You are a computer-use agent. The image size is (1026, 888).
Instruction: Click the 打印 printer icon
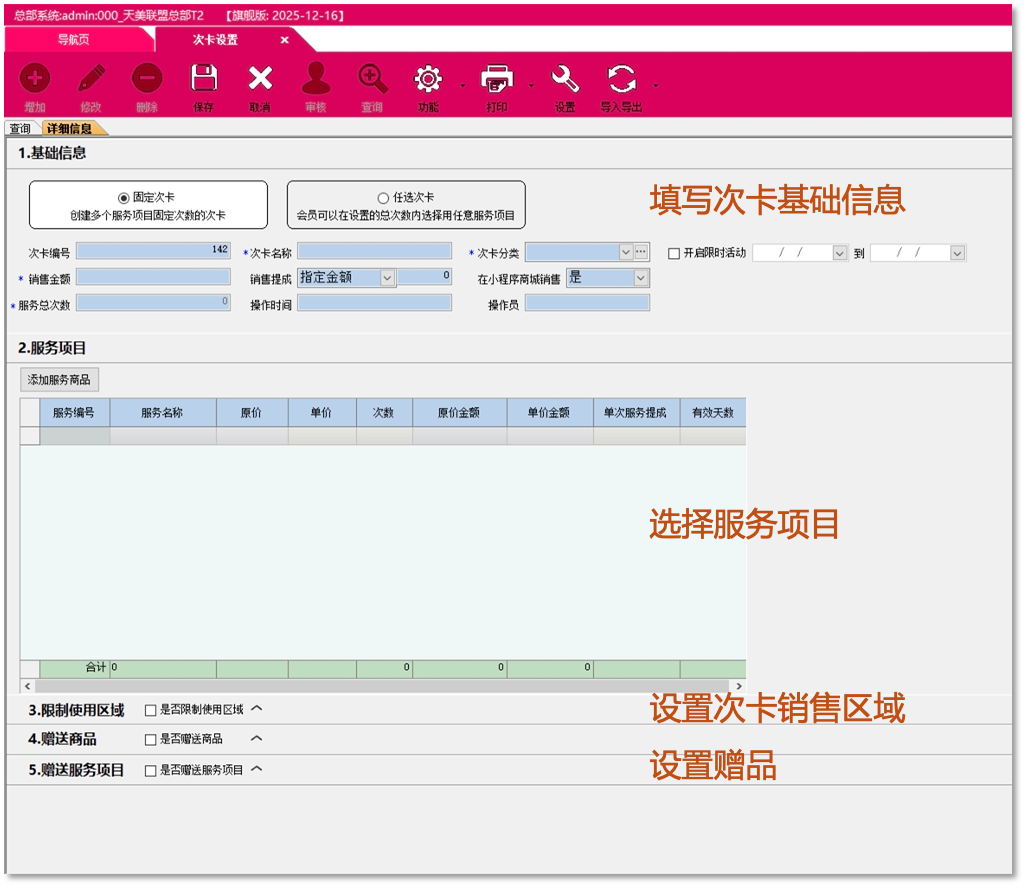click(x=497, y=79)
